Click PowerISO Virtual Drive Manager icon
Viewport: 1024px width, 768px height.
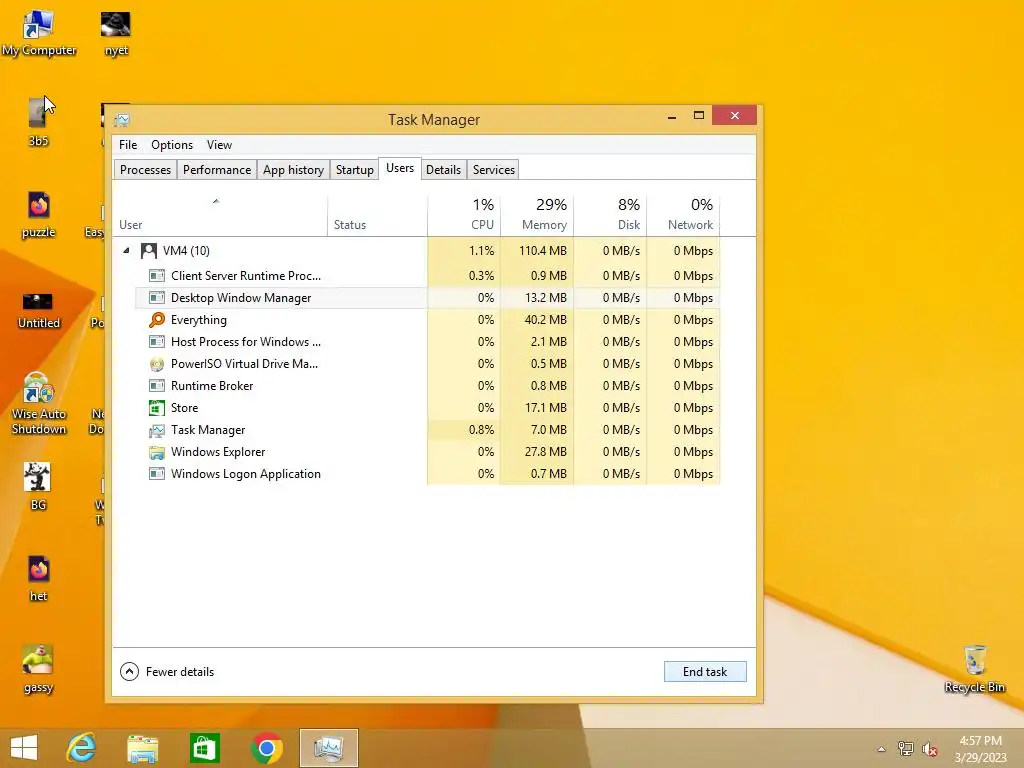(x=157, y=364)
